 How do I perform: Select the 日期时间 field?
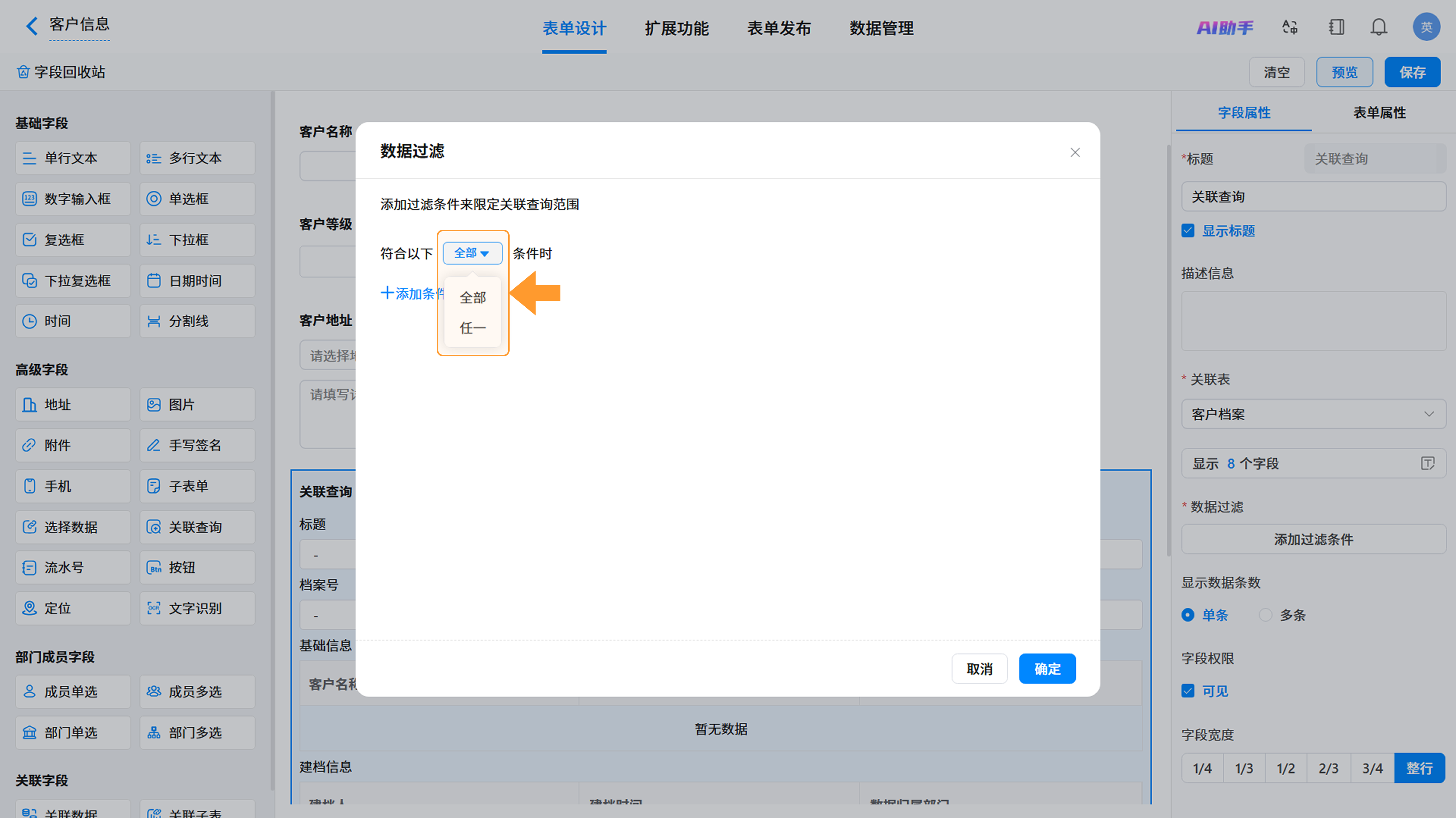click(197, 281)
